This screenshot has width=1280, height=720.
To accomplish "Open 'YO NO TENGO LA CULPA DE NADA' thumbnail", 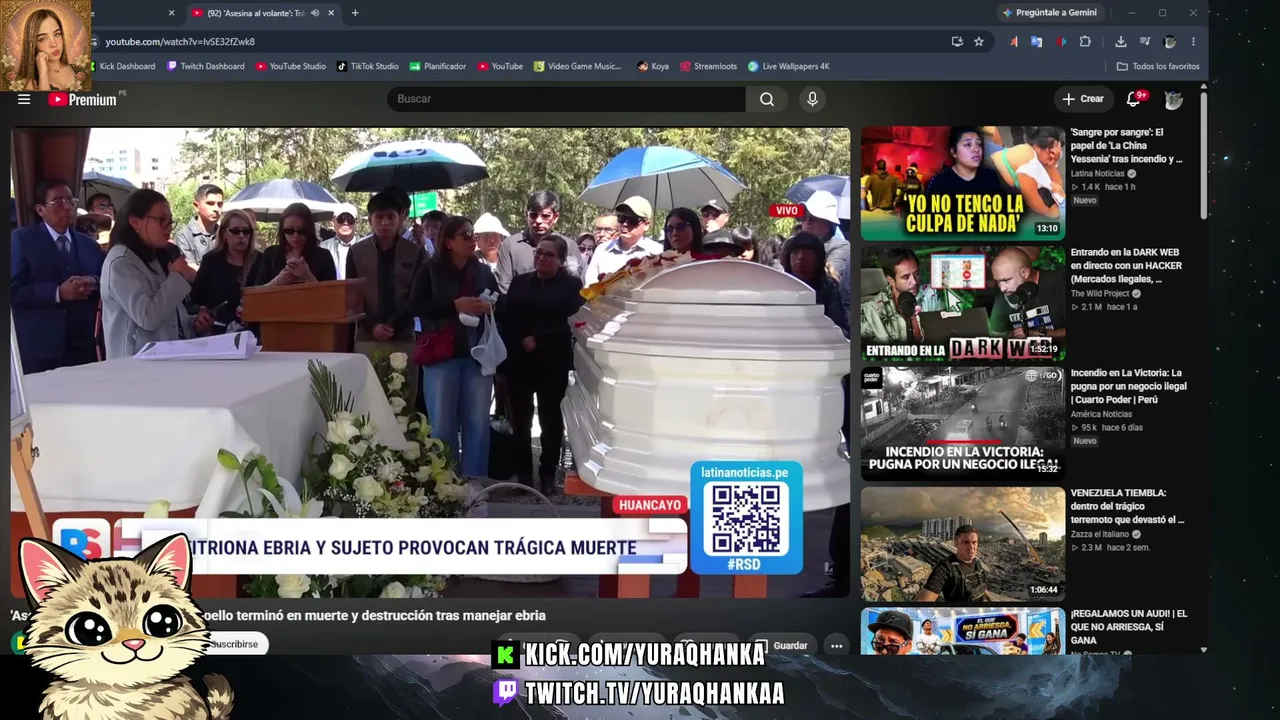I will point(963,183).
